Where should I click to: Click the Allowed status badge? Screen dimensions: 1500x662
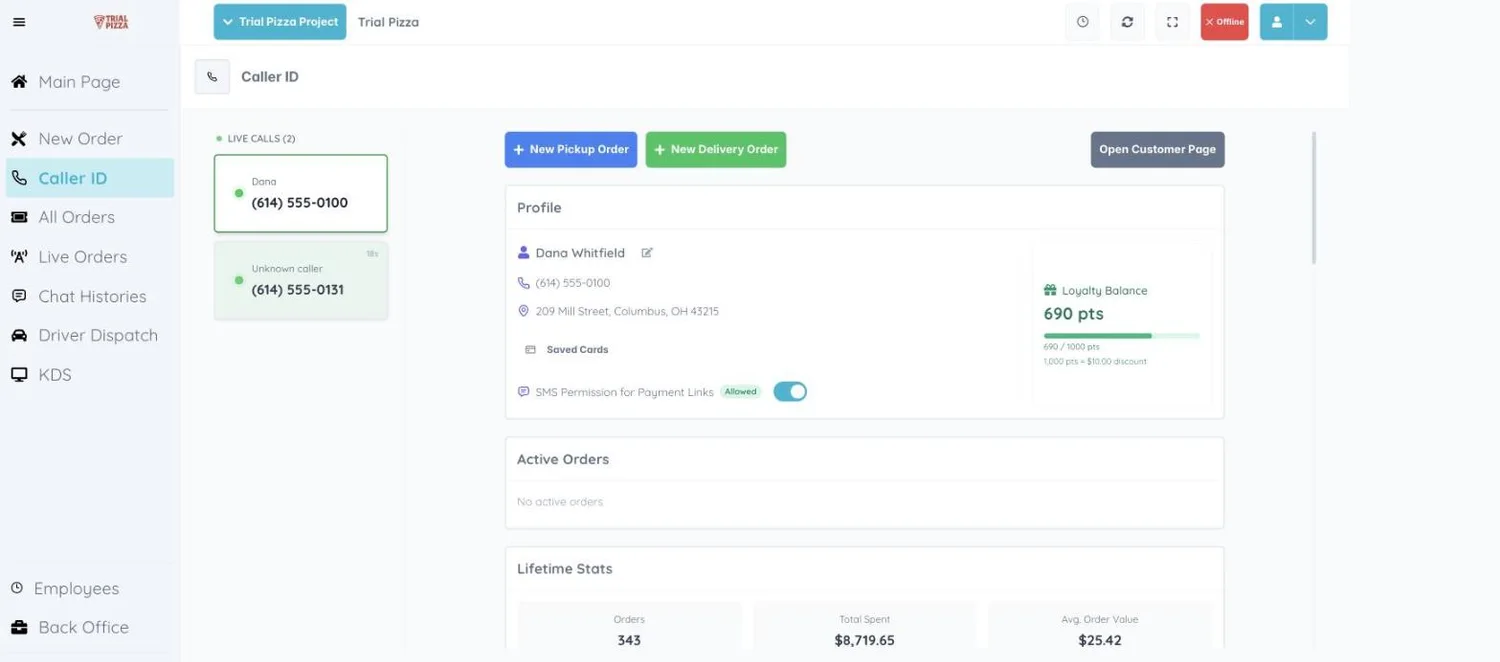click(x=741, y=392)
